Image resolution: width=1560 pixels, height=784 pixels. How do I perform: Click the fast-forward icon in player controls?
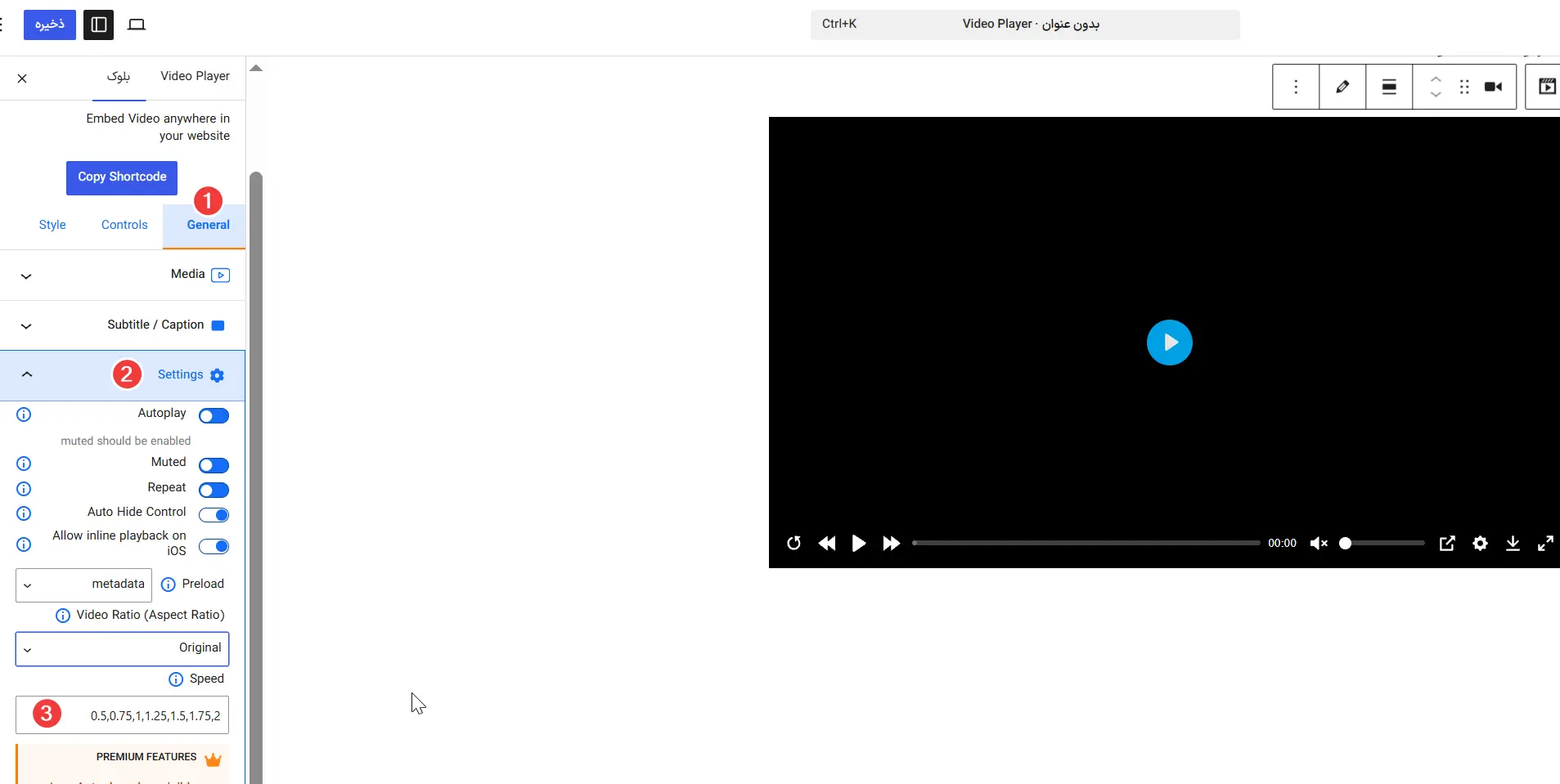click(891, 543)
